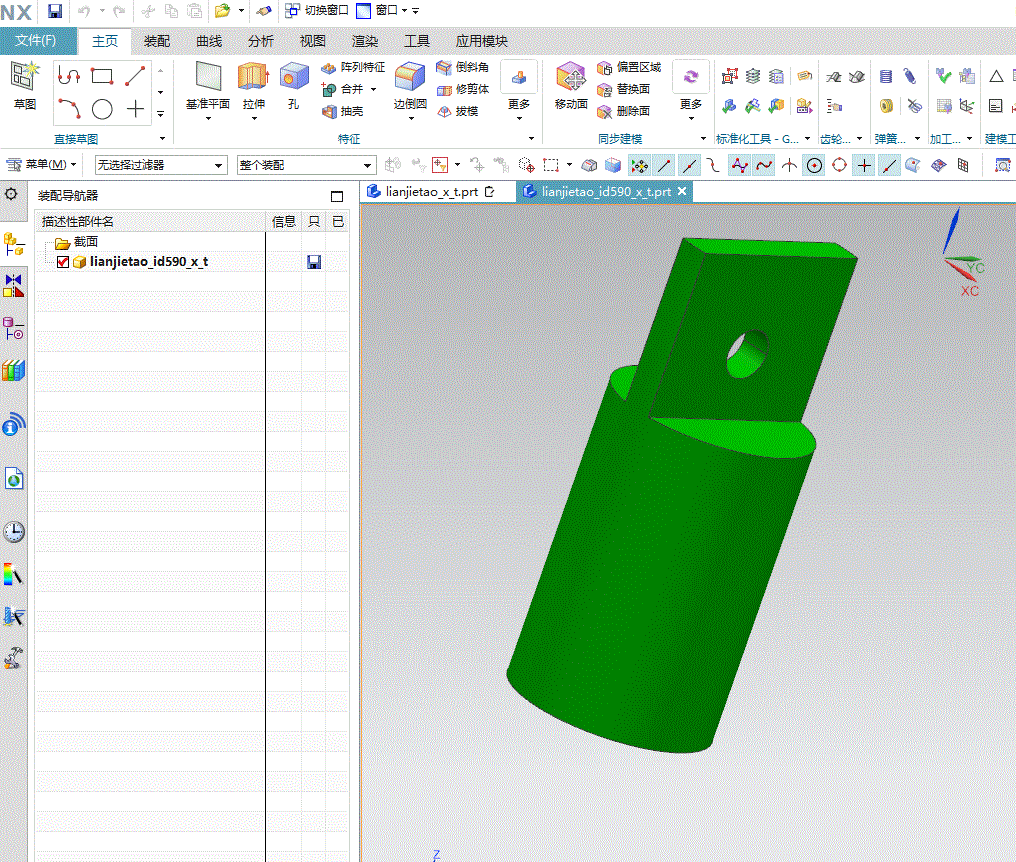The image size is (1016, 862).
Task: Switch to the 曲线 ribbon tab
Action: point(209,41)
